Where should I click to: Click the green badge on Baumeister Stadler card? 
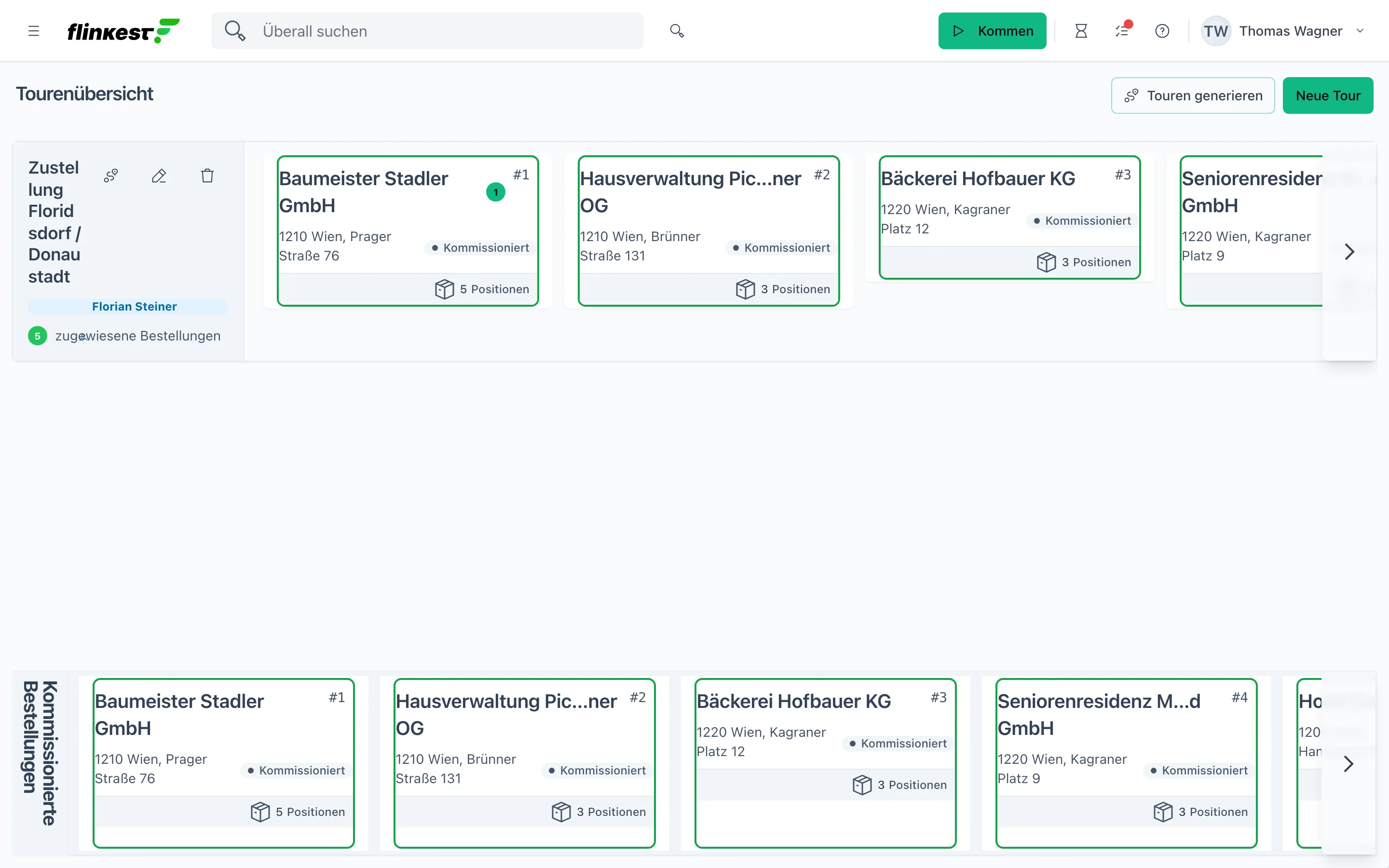coord(495,192)
